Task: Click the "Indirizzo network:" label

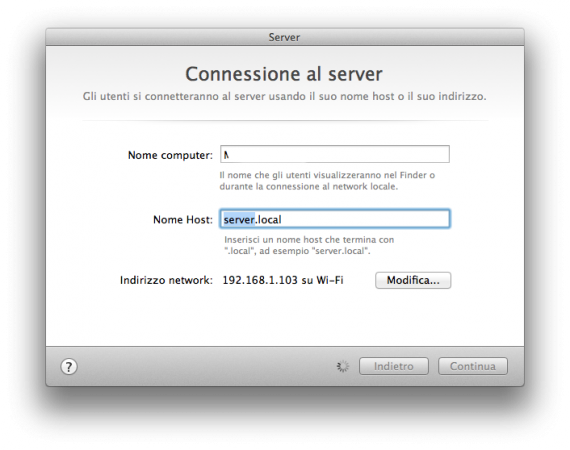Action: [166, 280]
